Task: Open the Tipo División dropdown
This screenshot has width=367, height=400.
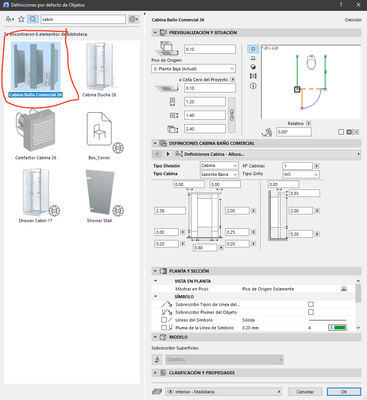Action: point(219,166)
